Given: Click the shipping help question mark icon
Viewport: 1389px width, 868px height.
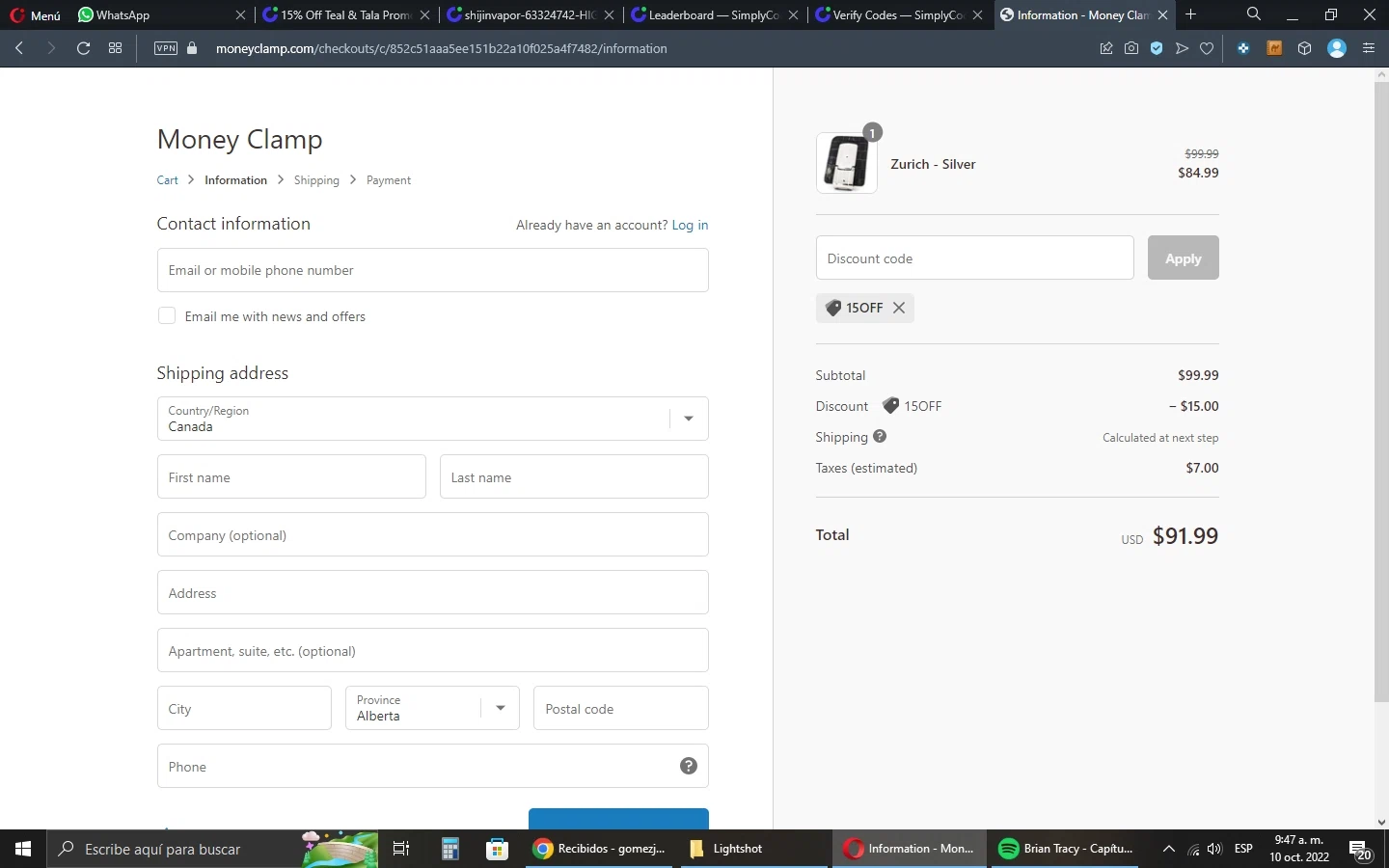Looking at the screenshot, I should point(880,436).
